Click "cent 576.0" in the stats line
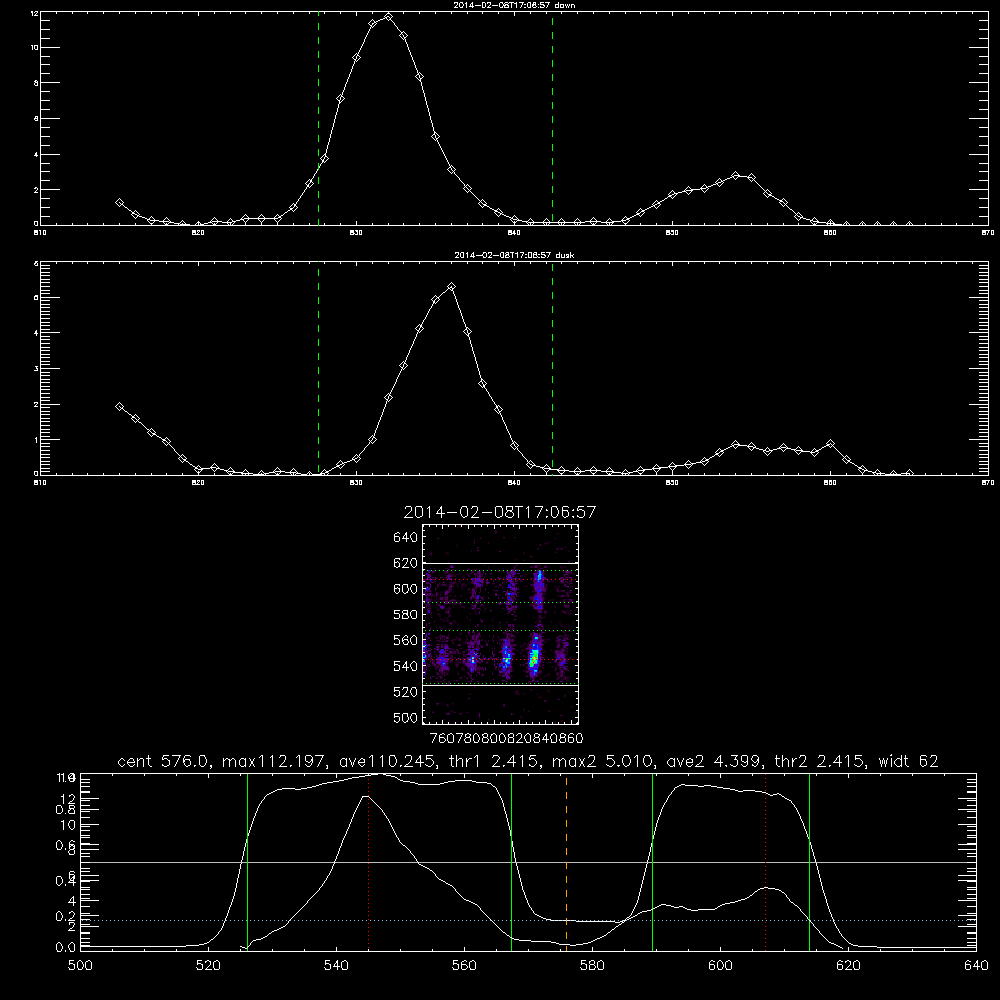 click(163, 761)
